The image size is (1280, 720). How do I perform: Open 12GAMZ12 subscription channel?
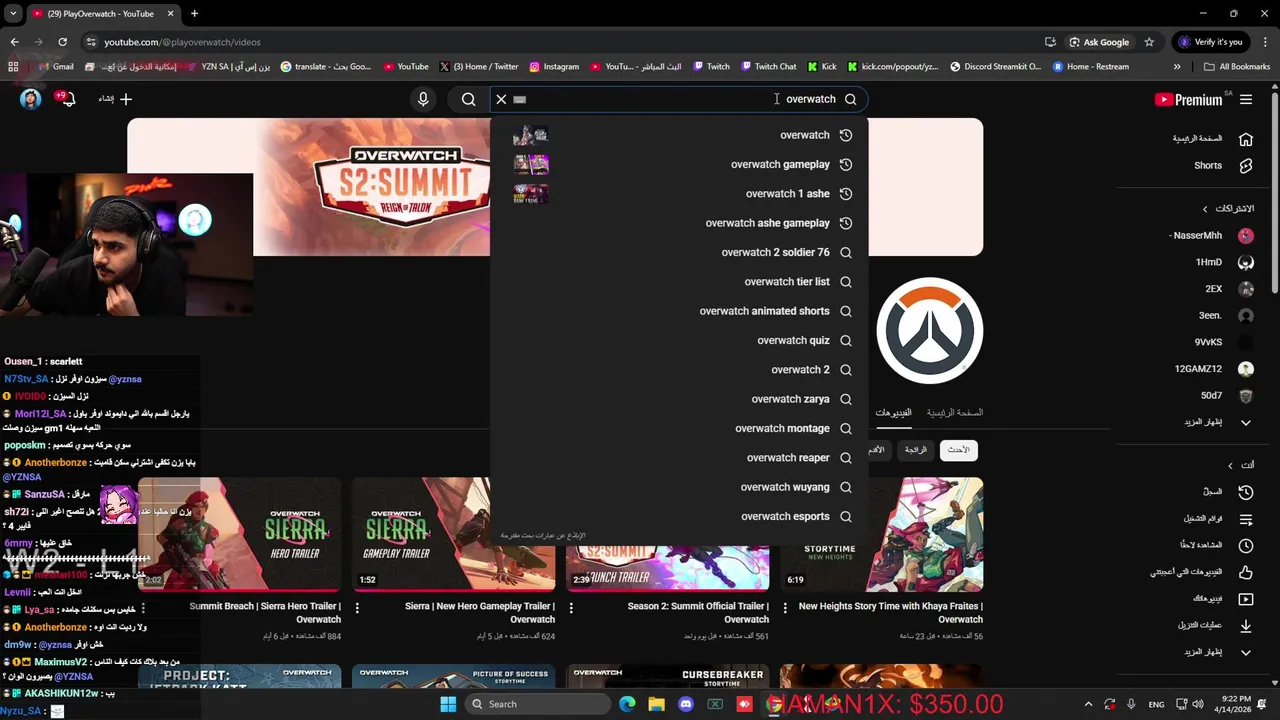(x=1214, y=369)
